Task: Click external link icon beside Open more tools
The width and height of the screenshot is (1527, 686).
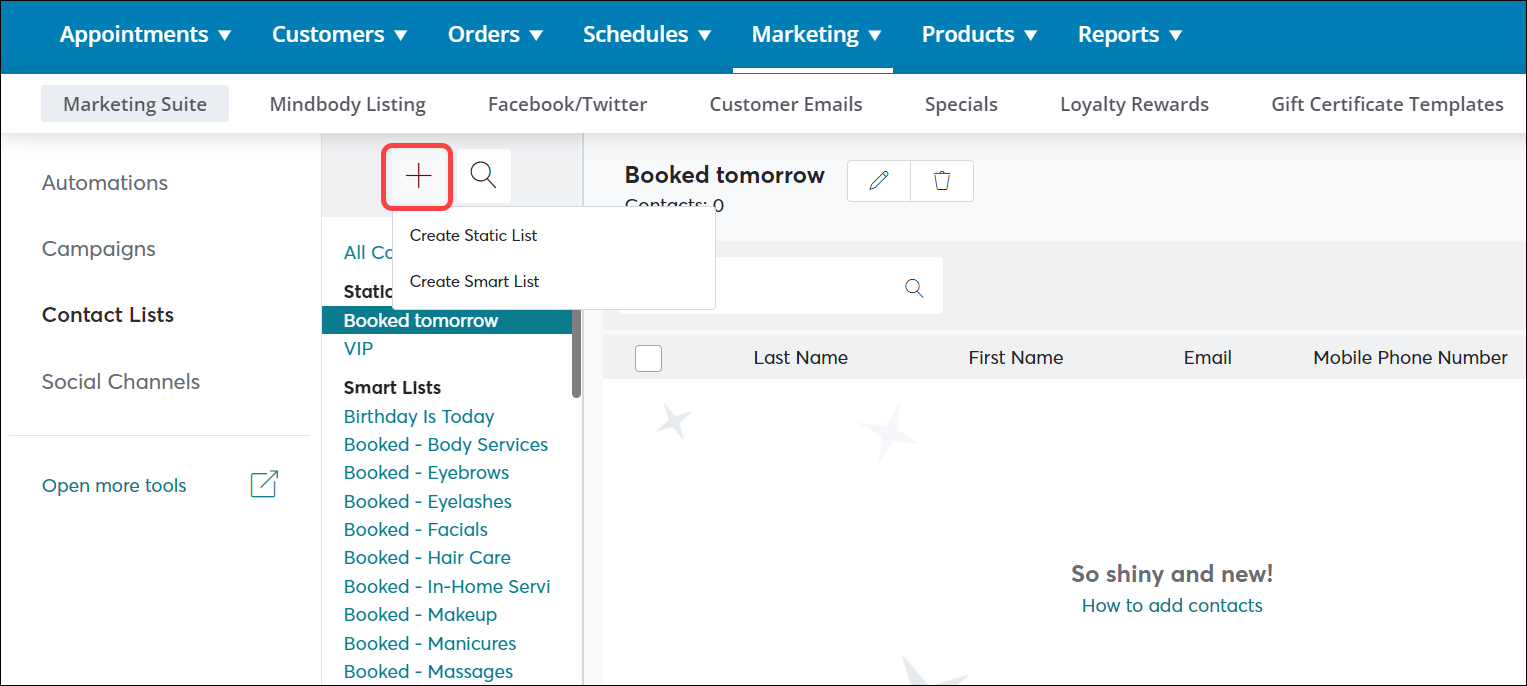Action: [264, 484]
